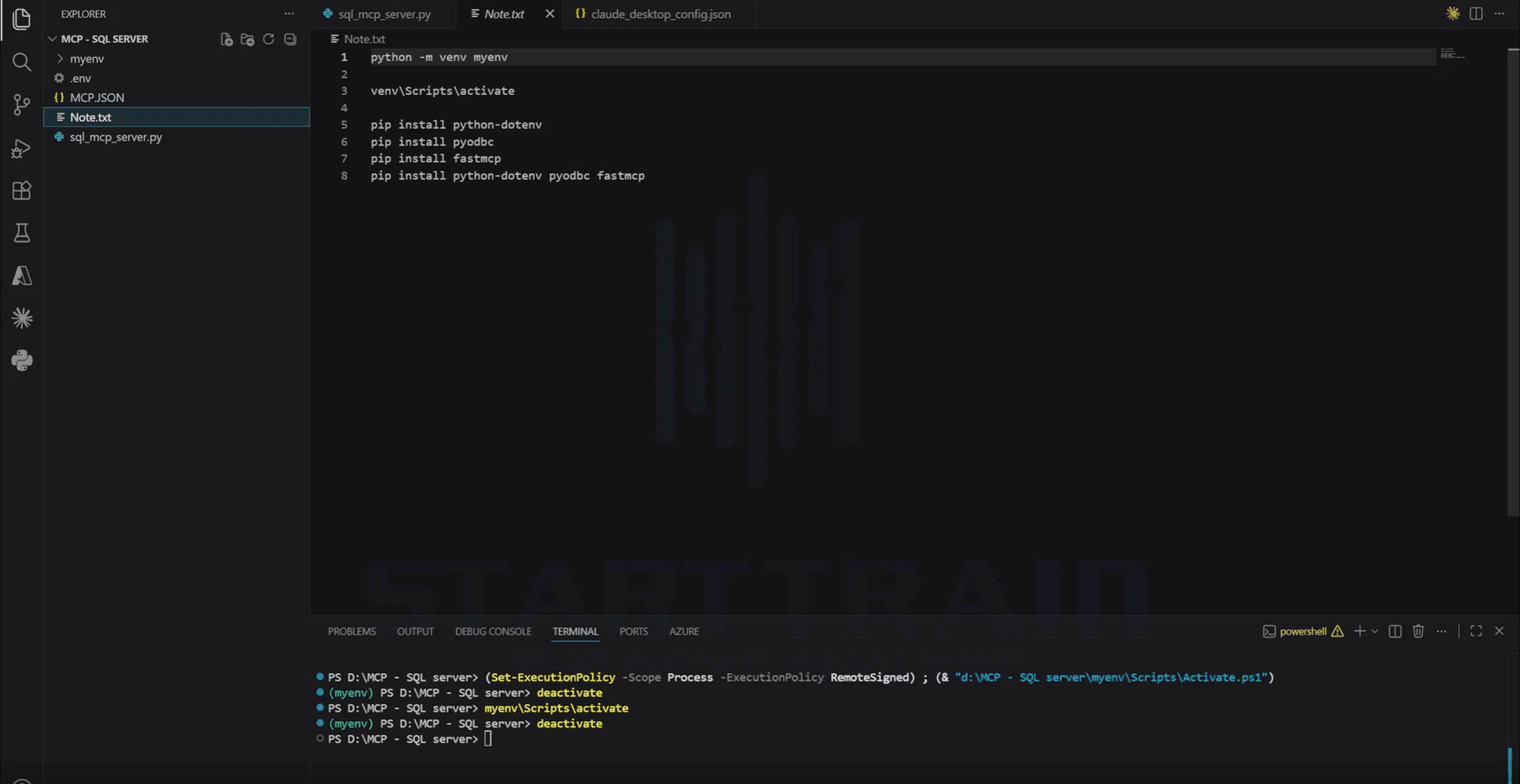
Task: Create a new folder in explorer
Action: coord(247,39)
